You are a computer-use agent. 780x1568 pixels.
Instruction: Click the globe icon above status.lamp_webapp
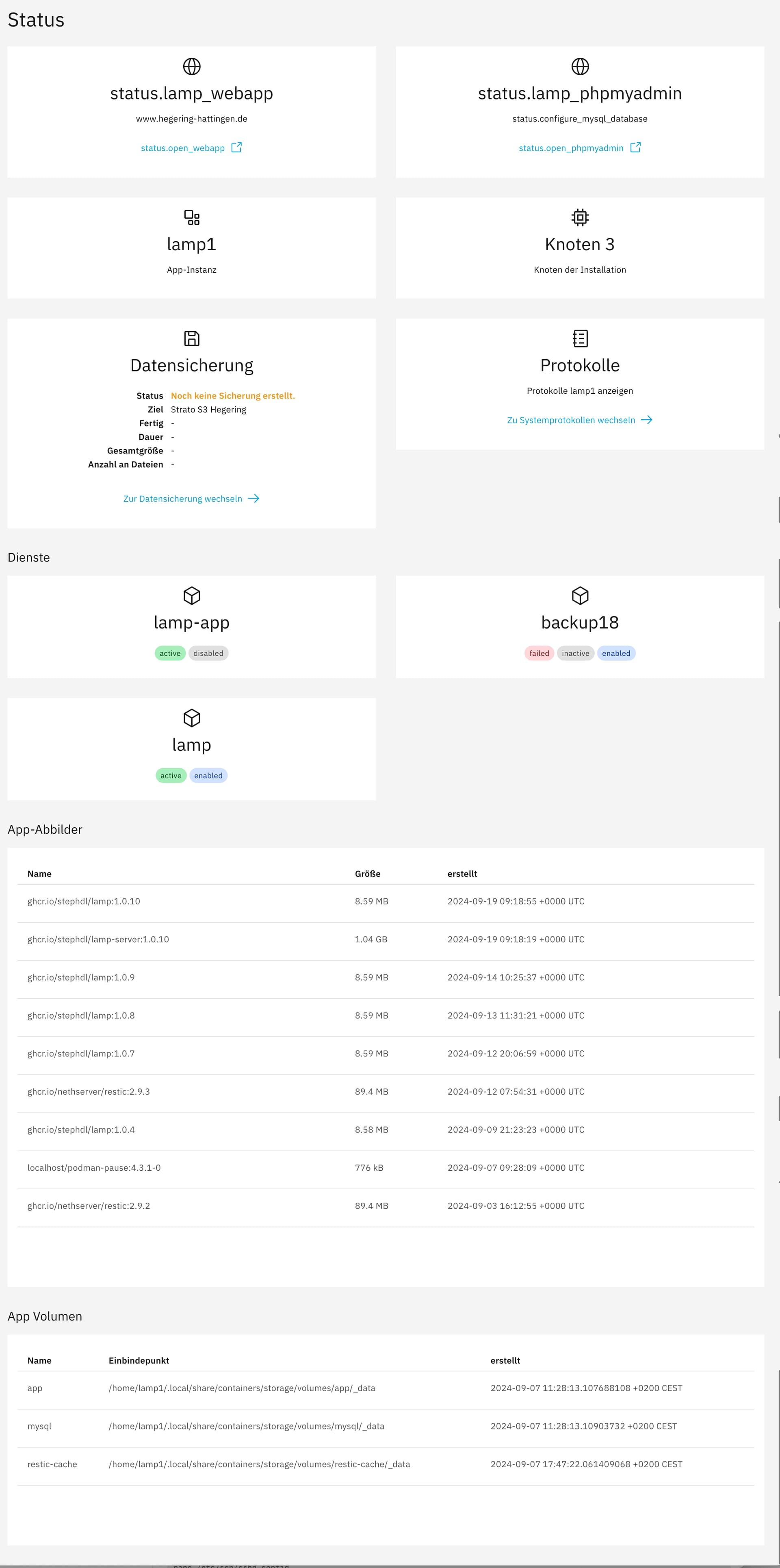[192, 66]
